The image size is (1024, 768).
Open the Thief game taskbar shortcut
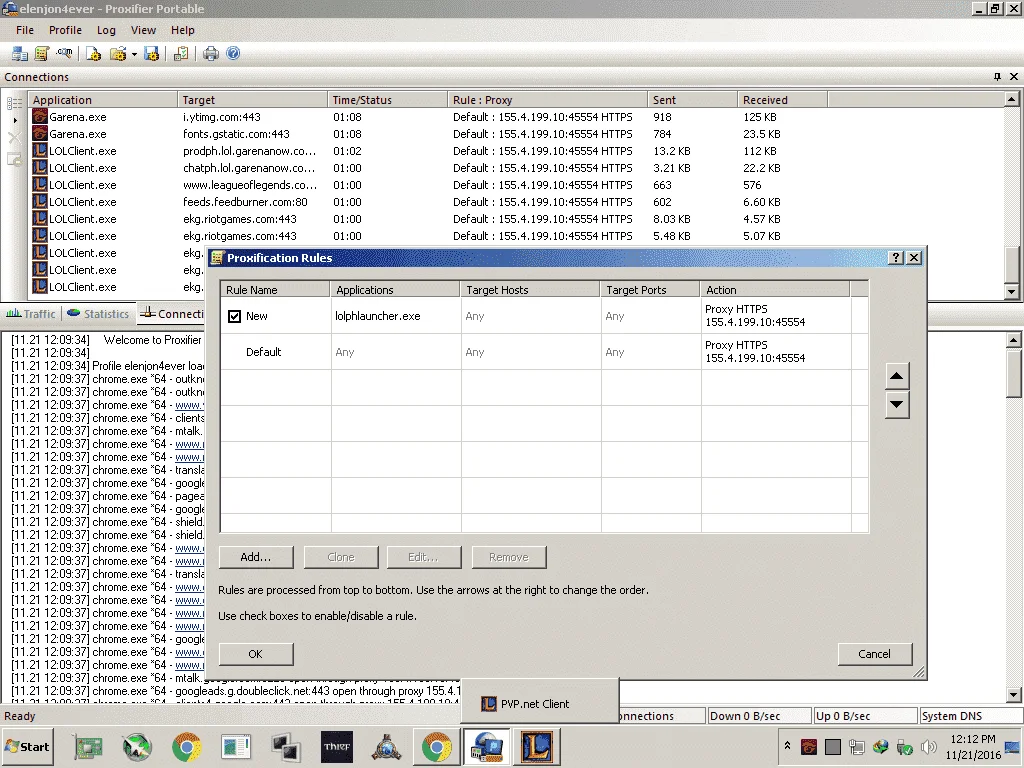point(337,746)
